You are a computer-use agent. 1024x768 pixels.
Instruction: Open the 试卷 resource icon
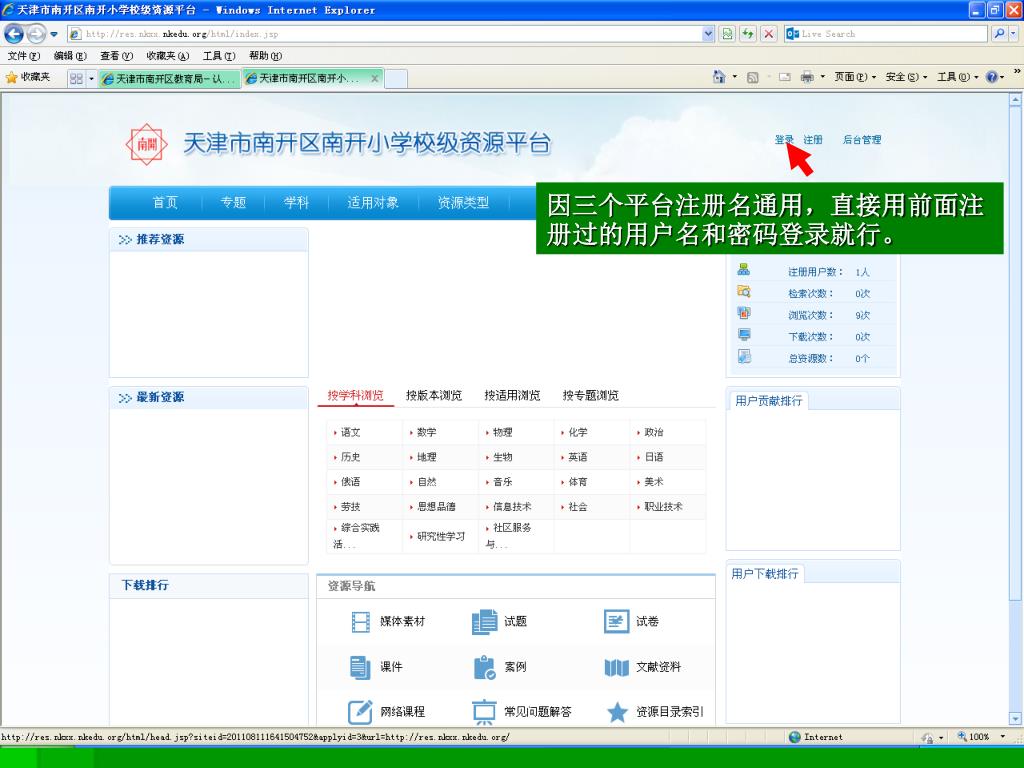click(617, 622)
